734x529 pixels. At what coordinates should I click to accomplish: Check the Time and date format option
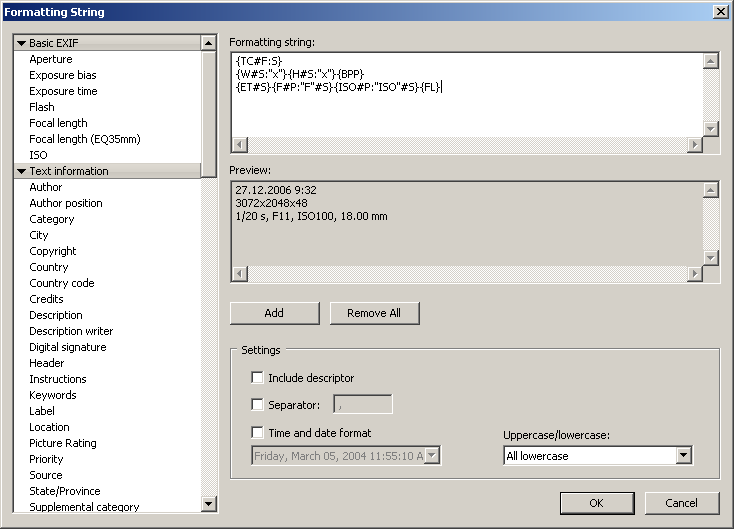tap(258, 433)
